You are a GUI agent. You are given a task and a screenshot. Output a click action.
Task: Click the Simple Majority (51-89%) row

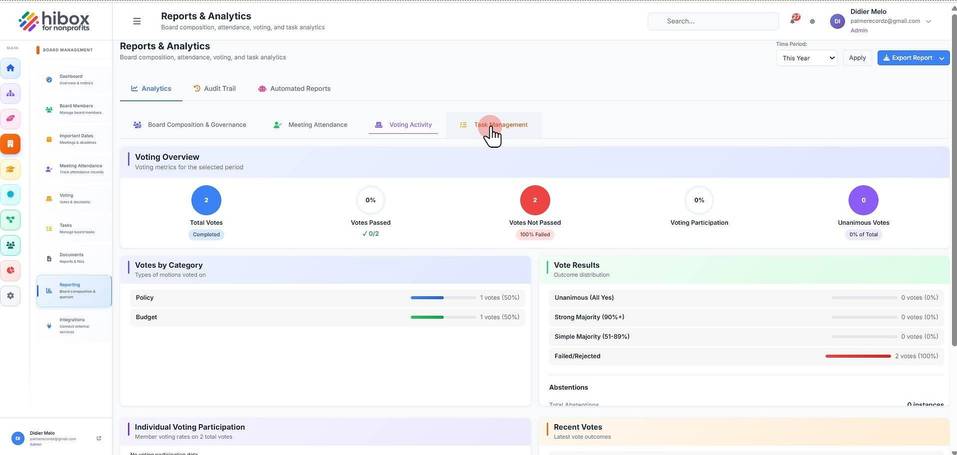(746, 337)
